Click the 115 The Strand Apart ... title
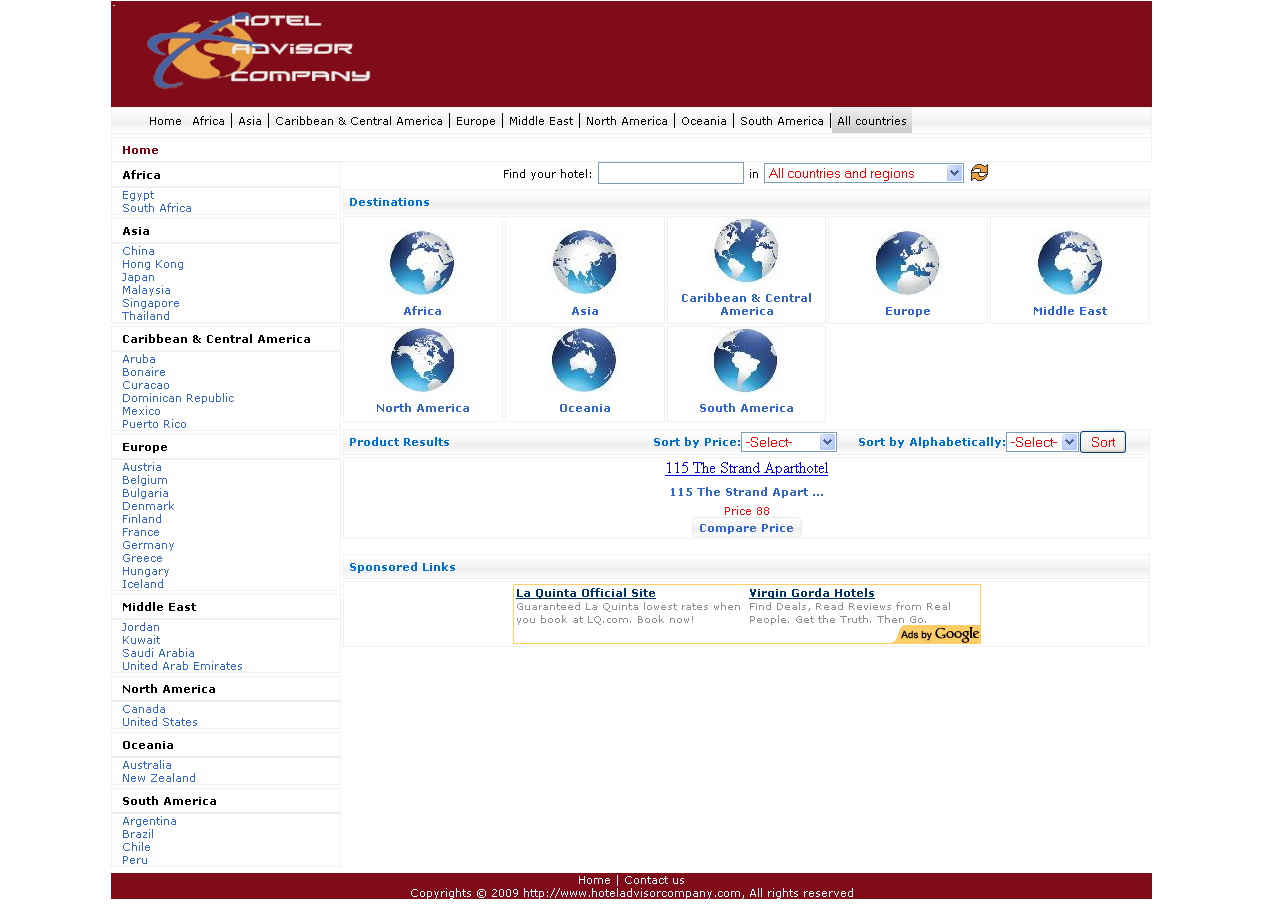Image resolution: width=1263 pixels, height=907 pixels. click(x=746, y=492)
